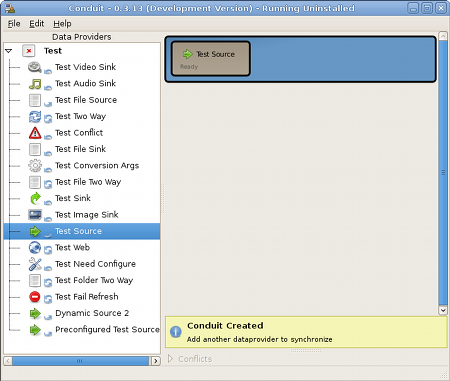This screenshot has height=381, width=450.
Task: Click the Conduit Created heading
Action: point(225,326)
